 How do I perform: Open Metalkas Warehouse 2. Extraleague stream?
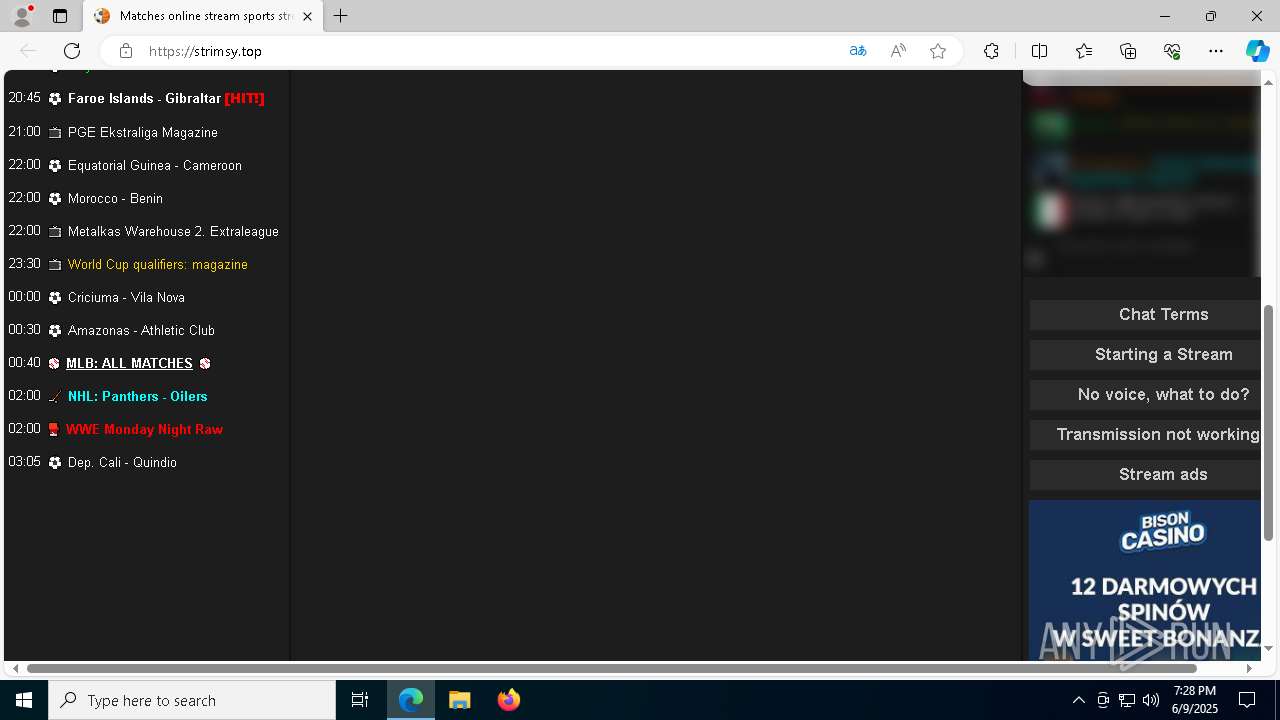coord(173,231)
